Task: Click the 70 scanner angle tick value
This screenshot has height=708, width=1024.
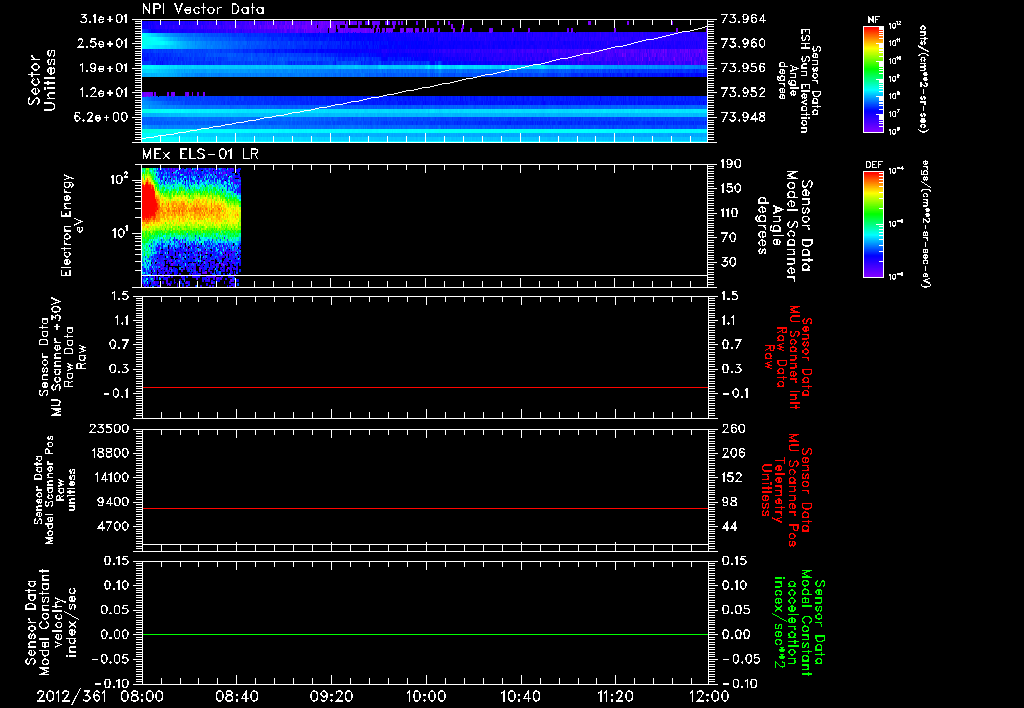Action: point(728,238)
